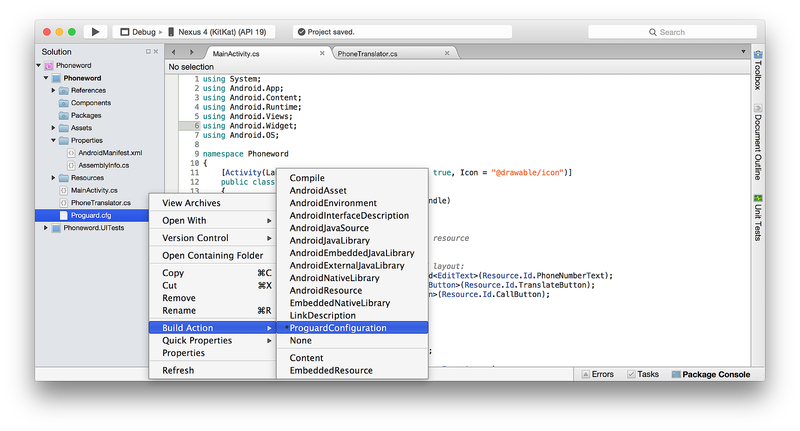
Task: Click the Phoneword solution icon
Action: point(49,65)
